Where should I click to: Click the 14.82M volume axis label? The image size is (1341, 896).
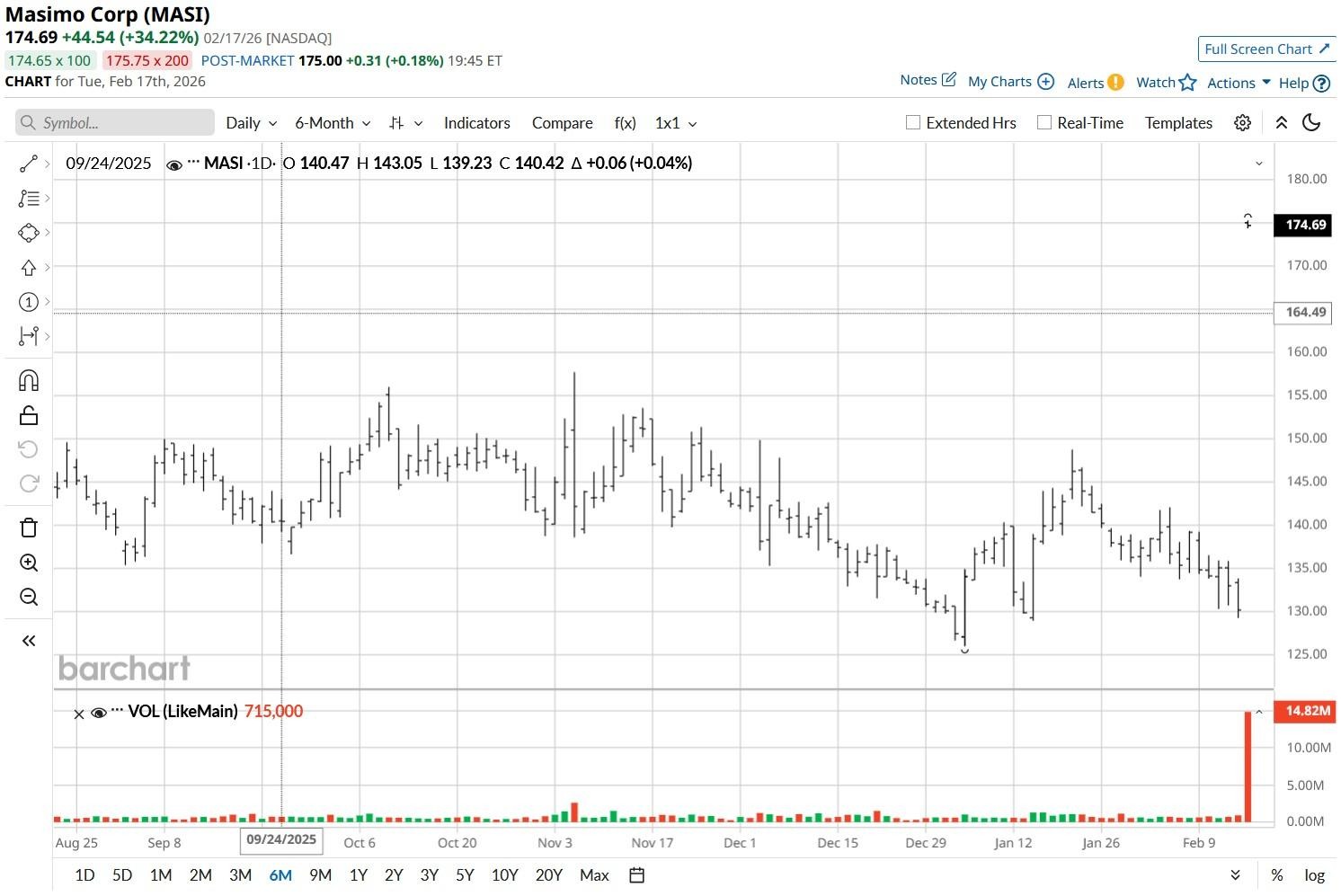coord(1307,711)
